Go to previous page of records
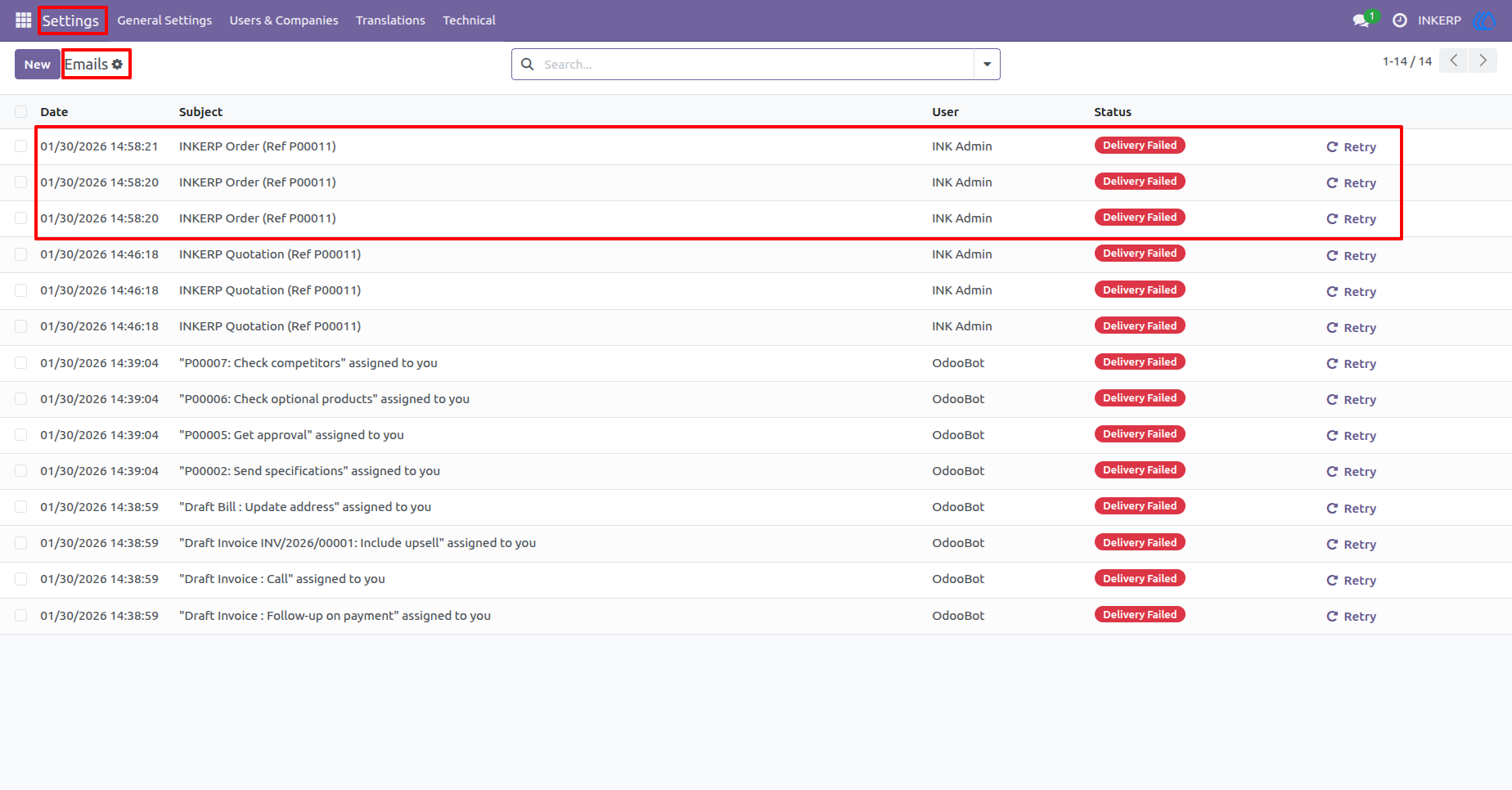 click(1453, 61)
